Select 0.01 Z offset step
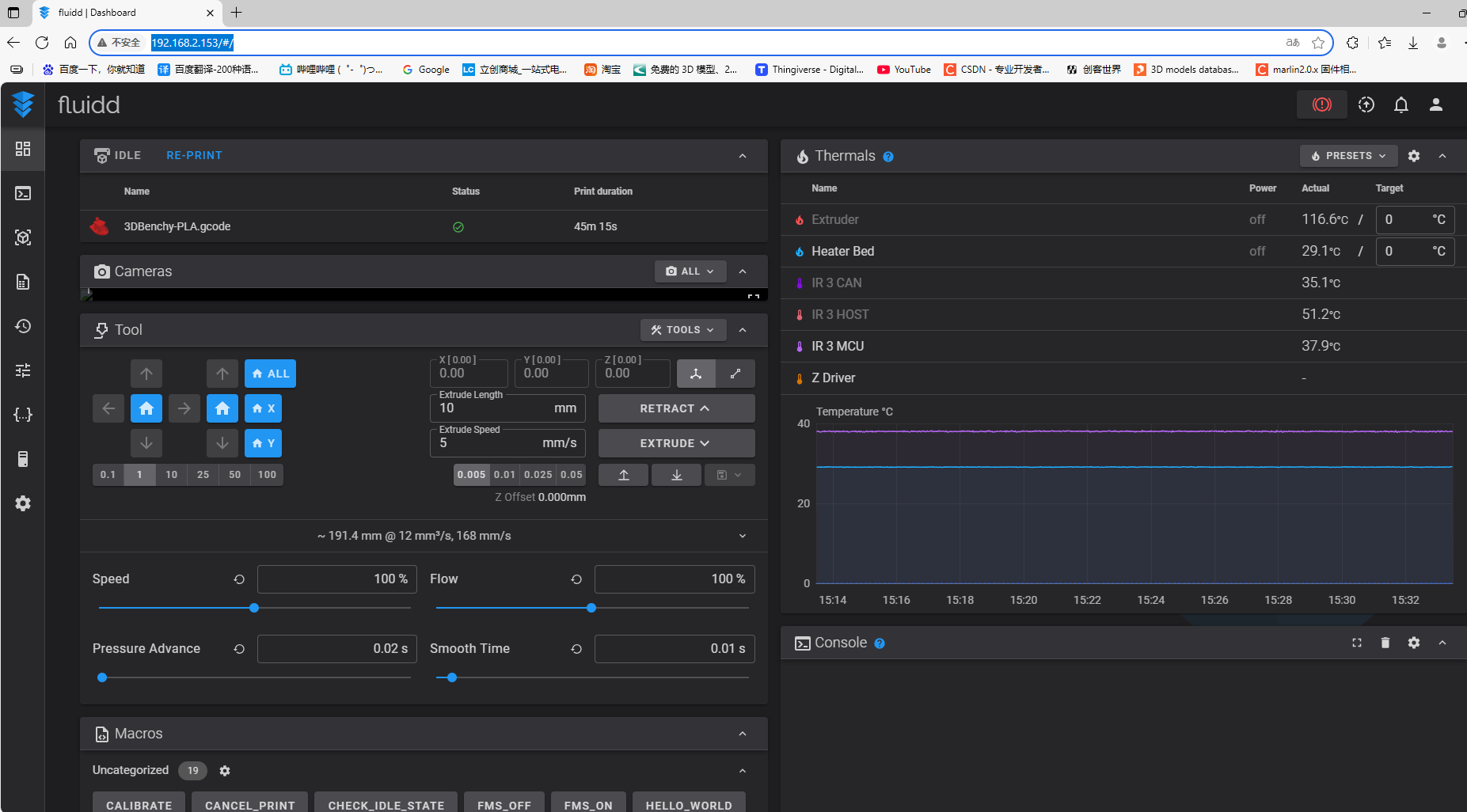 pos(504,475)
